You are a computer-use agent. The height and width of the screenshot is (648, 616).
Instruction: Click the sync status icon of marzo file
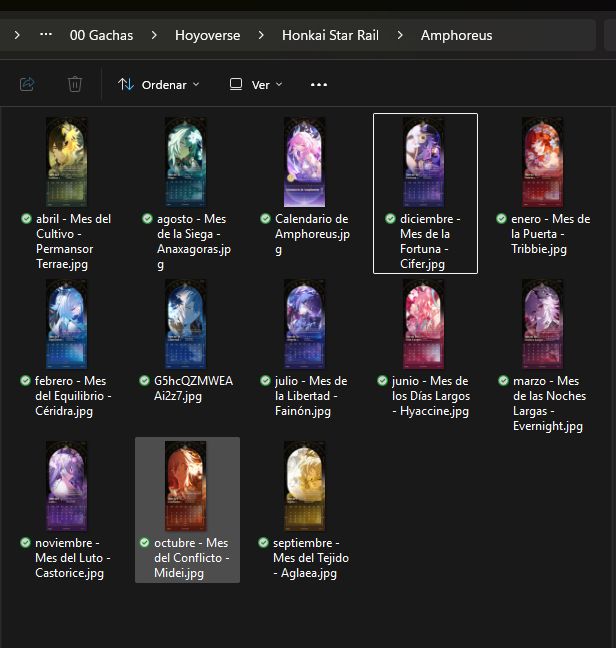point(503,380)
